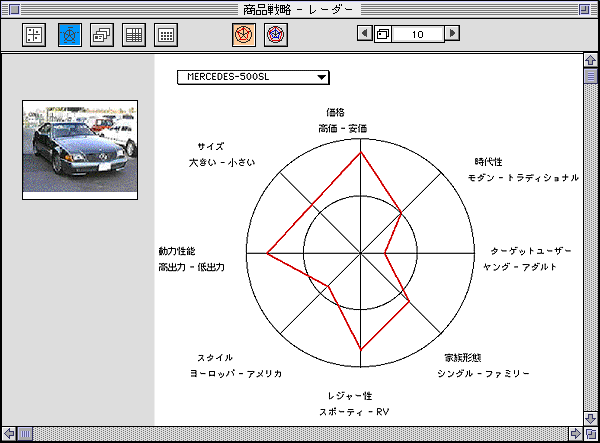Click the horizontal scrollbar thumb
Image resolution: width=600 pixels, height=443 pixels.
25,434
